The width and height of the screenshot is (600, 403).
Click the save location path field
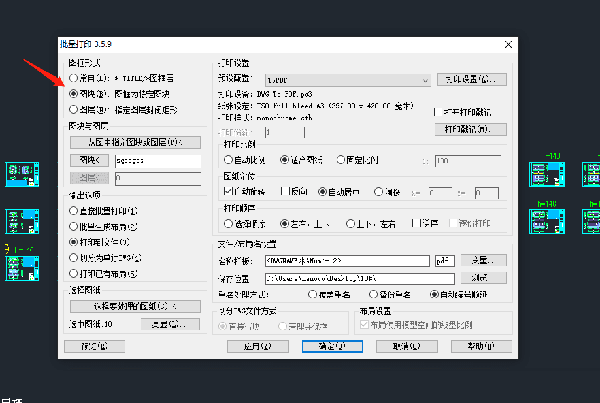[360, 279]
